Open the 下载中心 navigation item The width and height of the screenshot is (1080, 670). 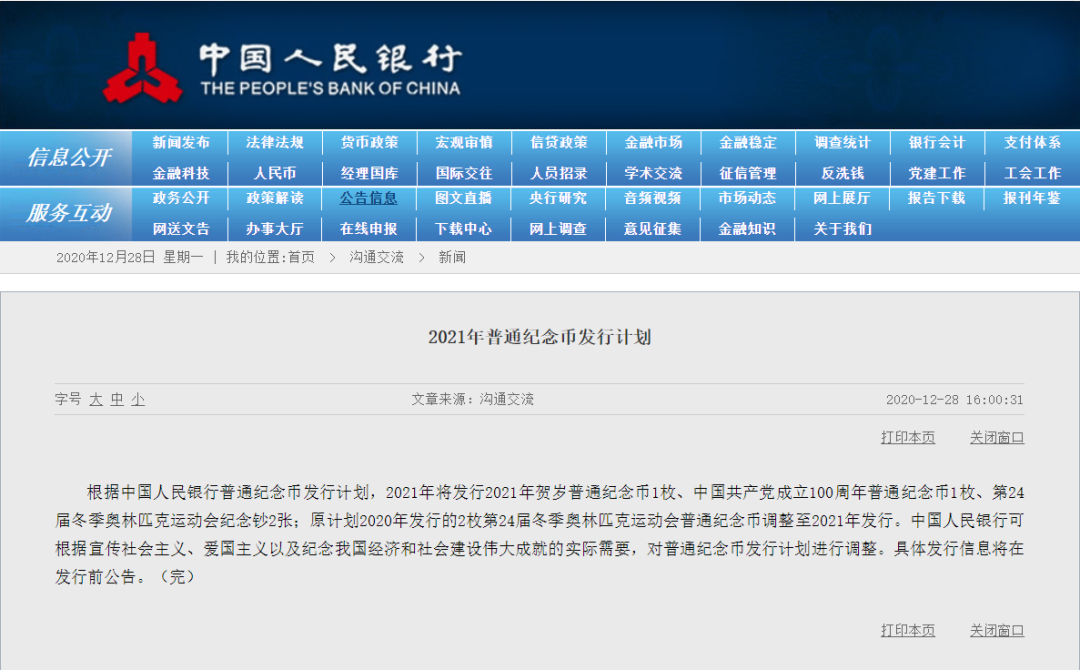click(x=462, y=228)
